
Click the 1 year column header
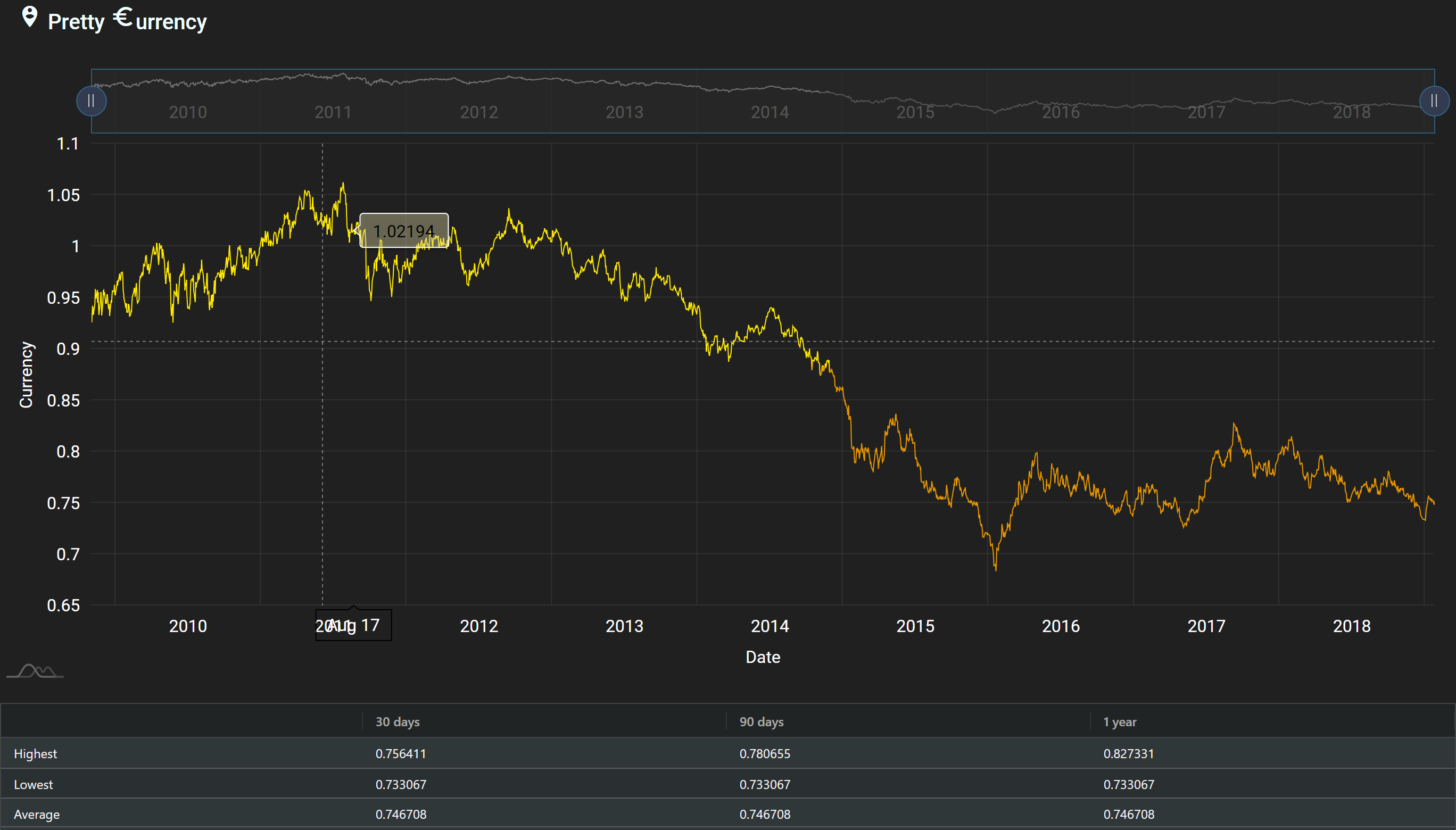1120,721
